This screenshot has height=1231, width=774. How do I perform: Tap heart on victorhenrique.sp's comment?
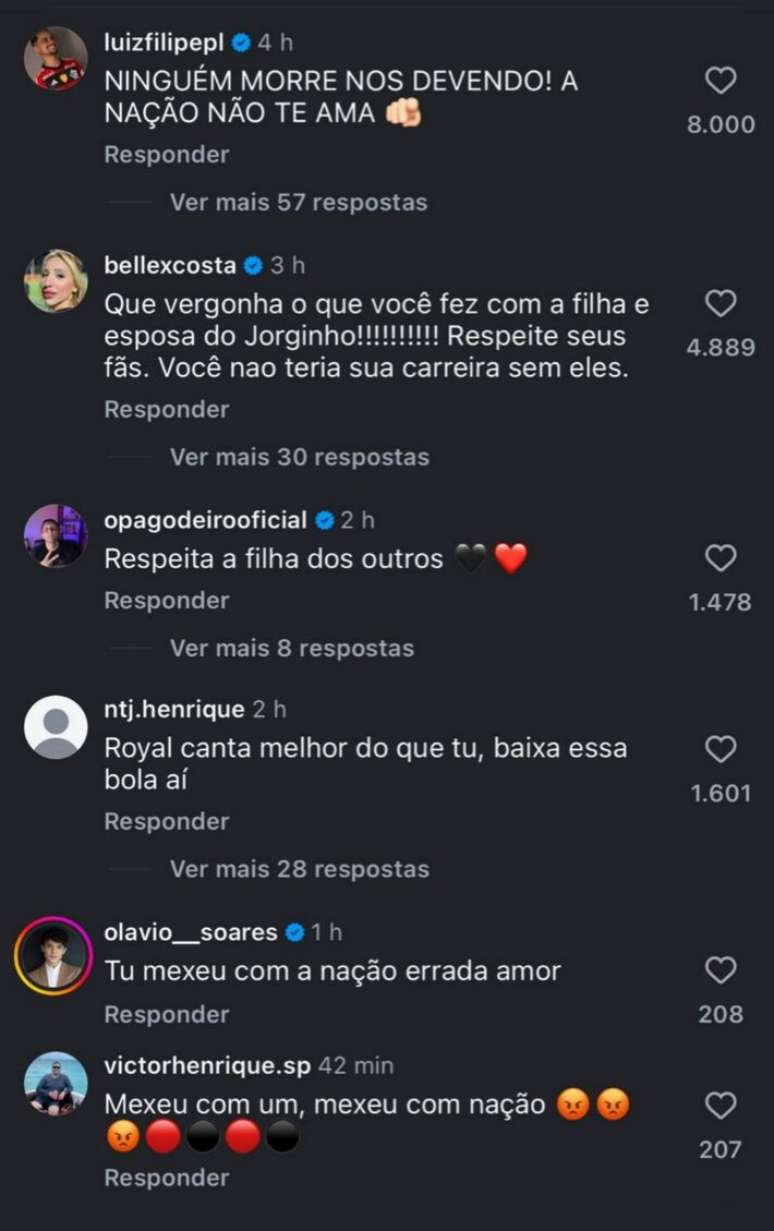[720, 1105]
